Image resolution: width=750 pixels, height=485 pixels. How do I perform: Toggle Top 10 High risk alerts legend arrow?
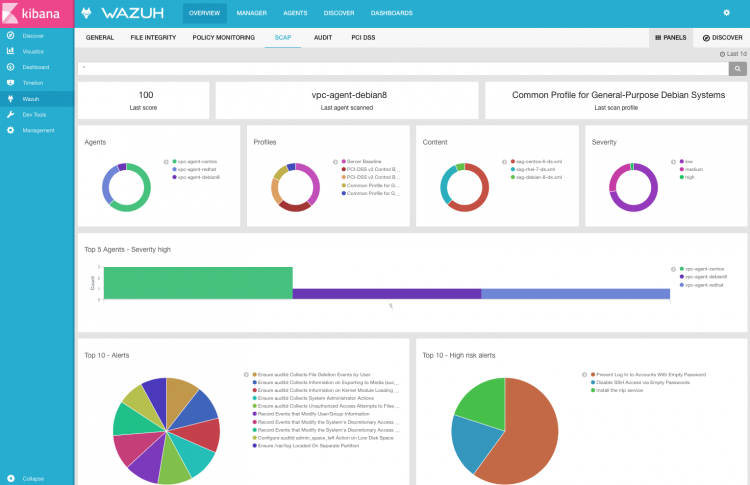point(585,375)
